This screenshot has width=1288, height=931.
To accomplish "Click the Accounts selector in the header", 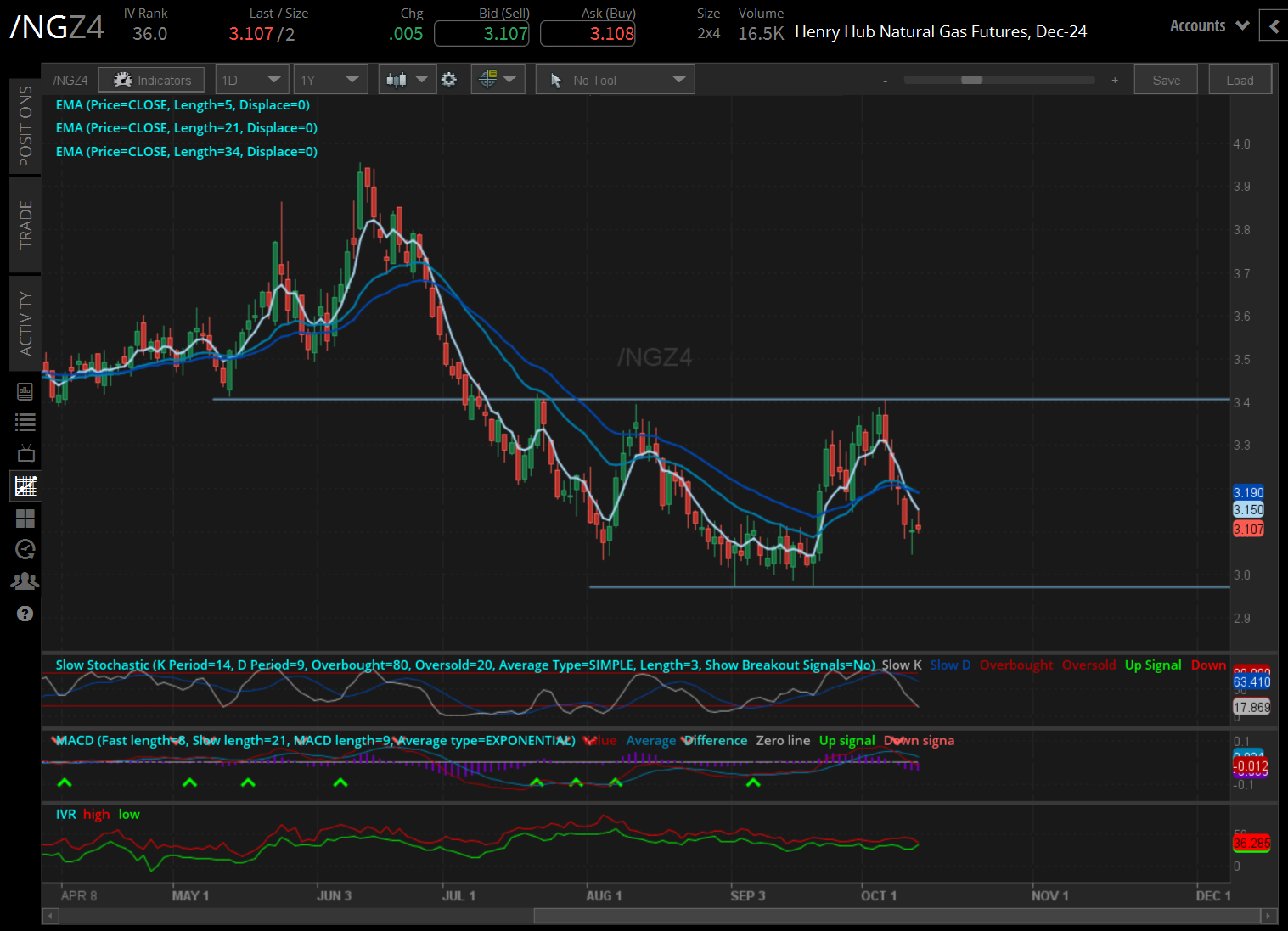I will point(1206,25).
